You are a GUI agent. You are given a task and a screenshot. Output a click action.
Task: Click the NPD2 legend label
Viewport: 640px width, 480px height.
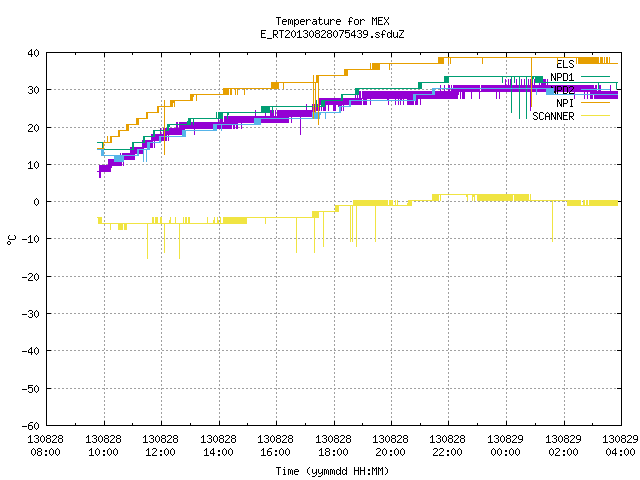pos(562,90)
